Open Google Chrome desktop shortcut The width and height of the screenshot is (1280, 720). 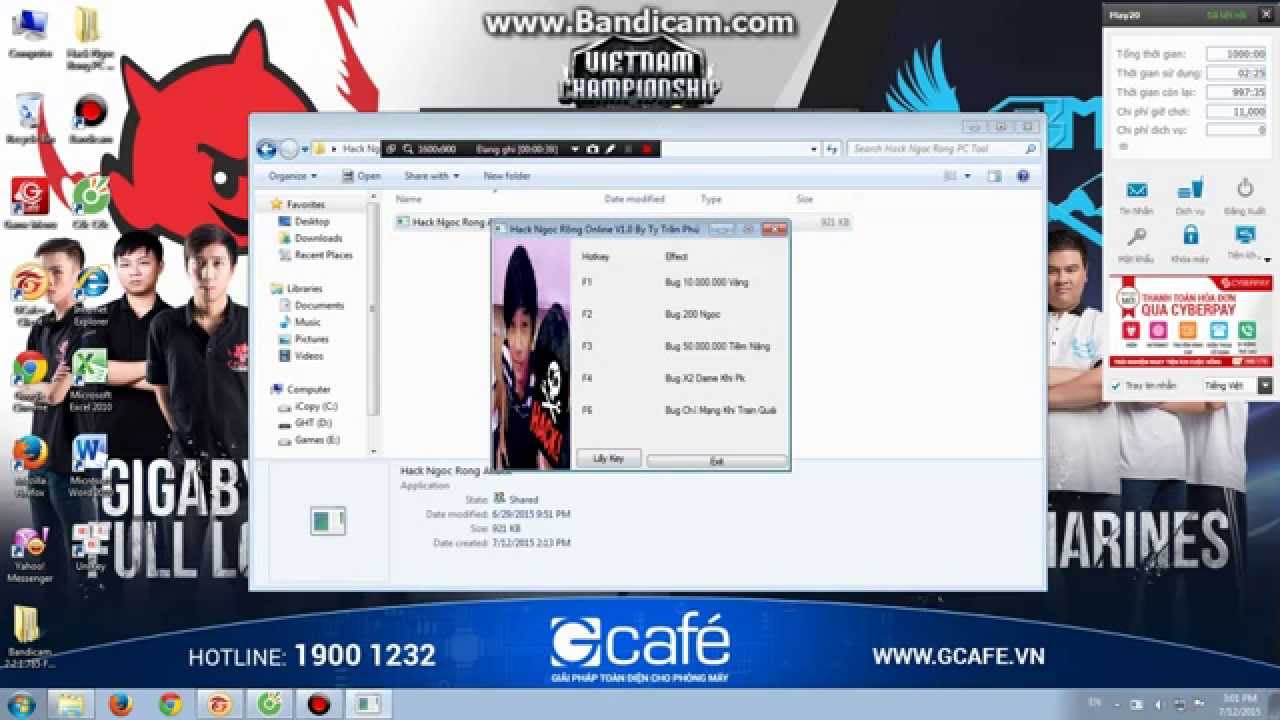[x=30, y=380]
